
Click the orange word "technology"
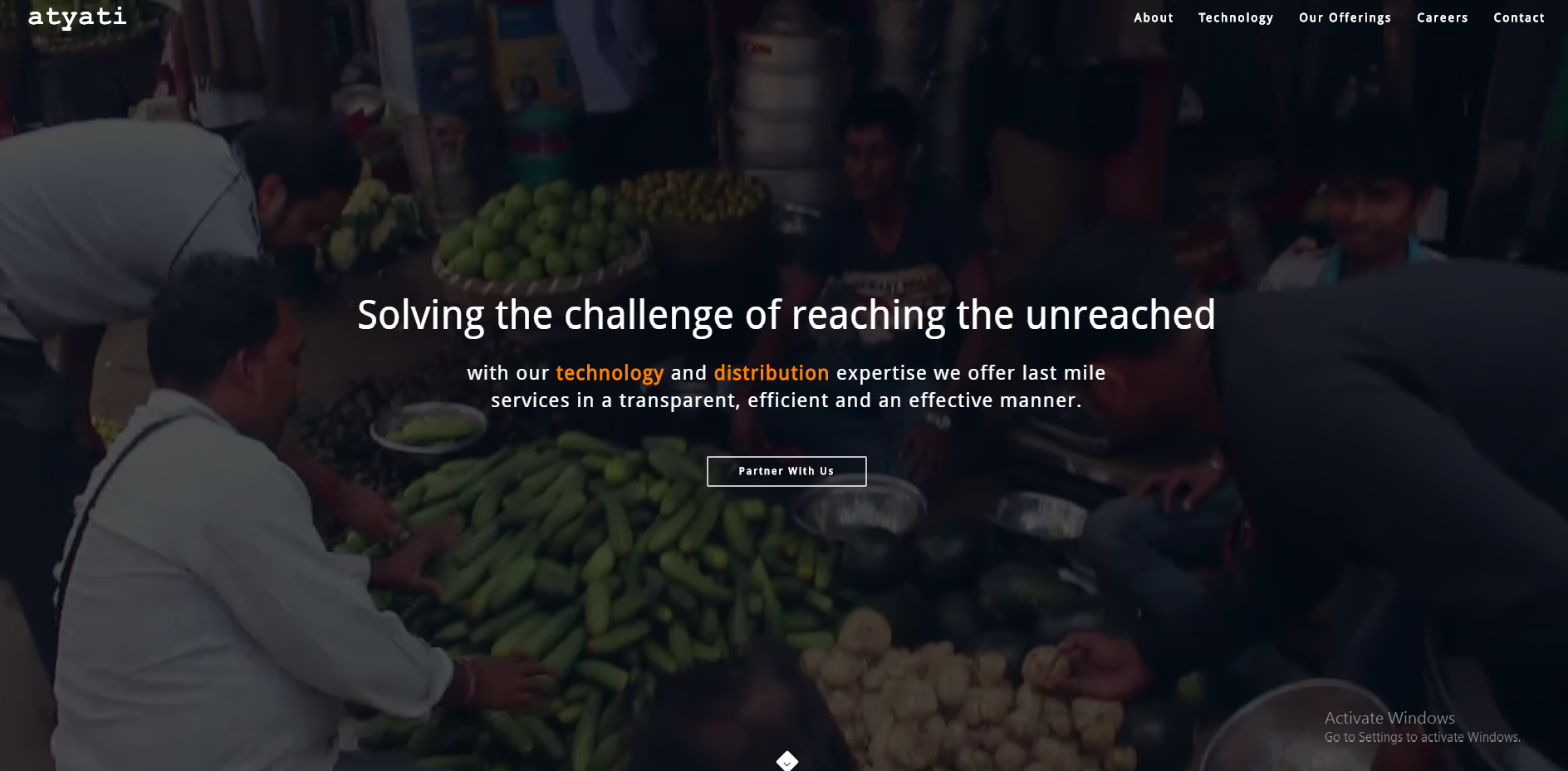click(x=610, y=374)
